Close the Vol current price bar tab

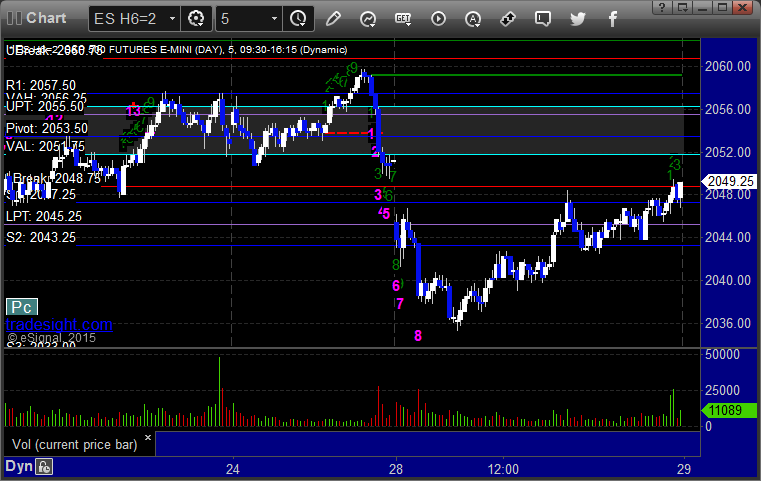148,437
